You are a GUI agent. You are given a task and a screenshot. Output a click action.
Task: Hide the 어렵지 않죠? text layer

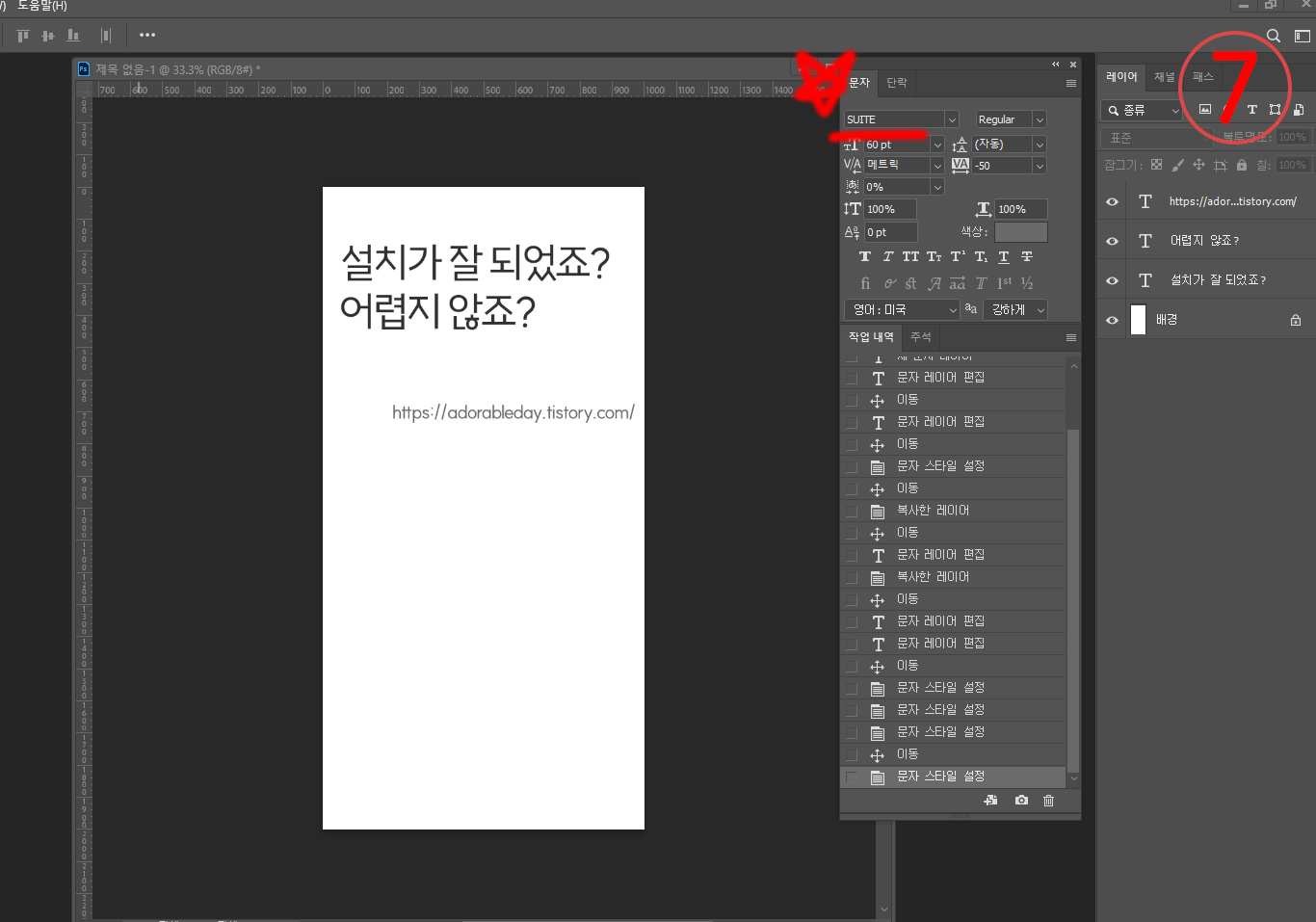tap(1112, 240)
